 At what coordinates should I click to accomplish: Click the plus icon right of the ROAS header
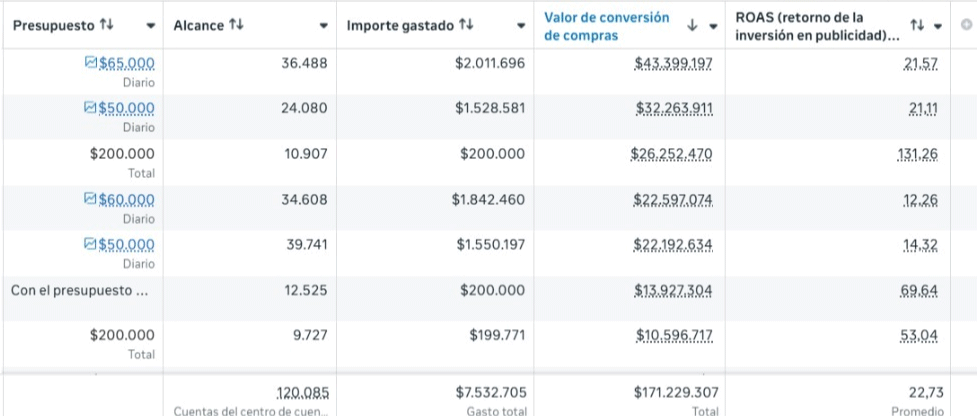pyautogui.click(x=966, y=25)
